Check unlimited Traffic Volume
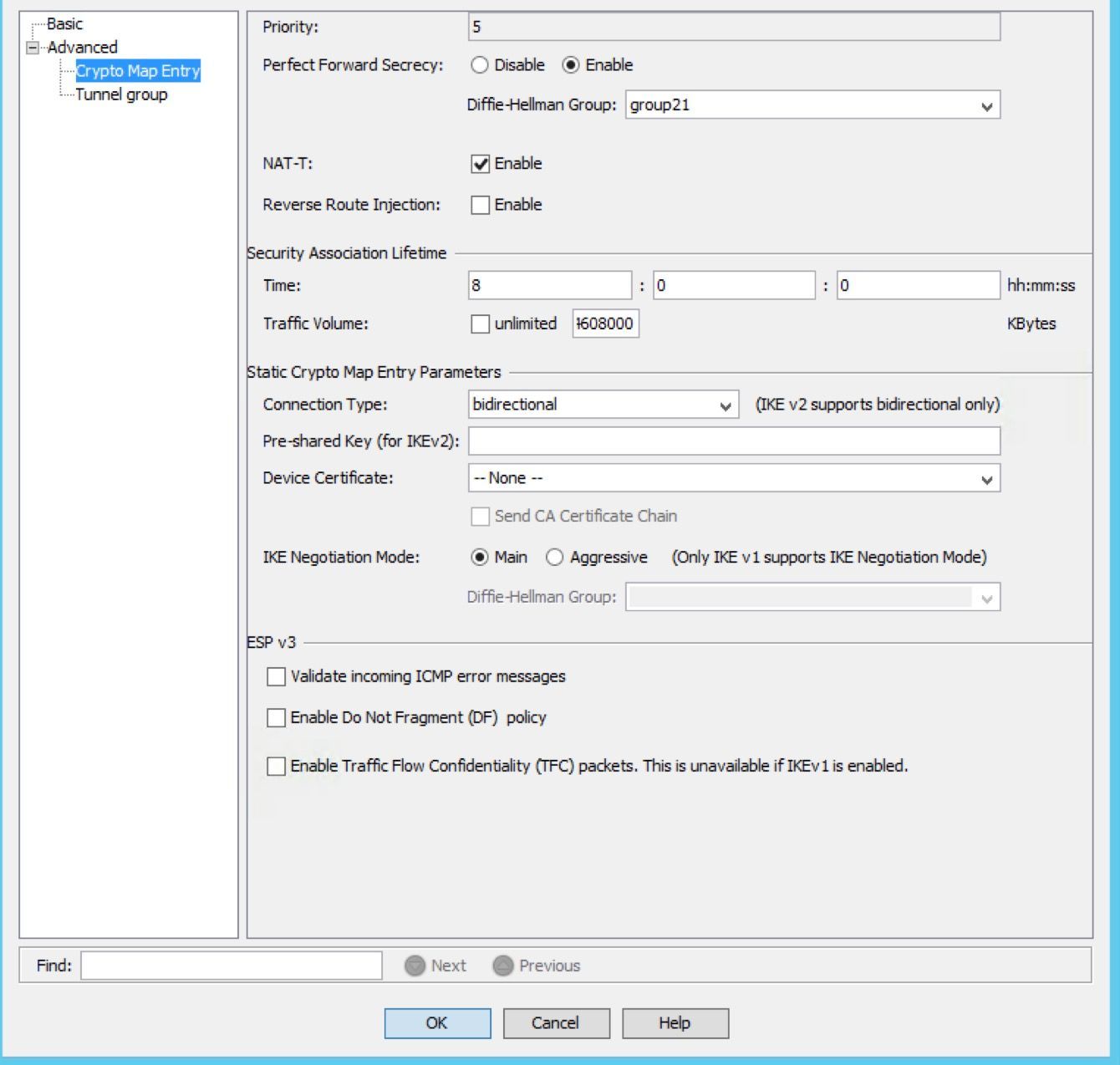This screenshot has width=1120, height=1065. point(479,324)
